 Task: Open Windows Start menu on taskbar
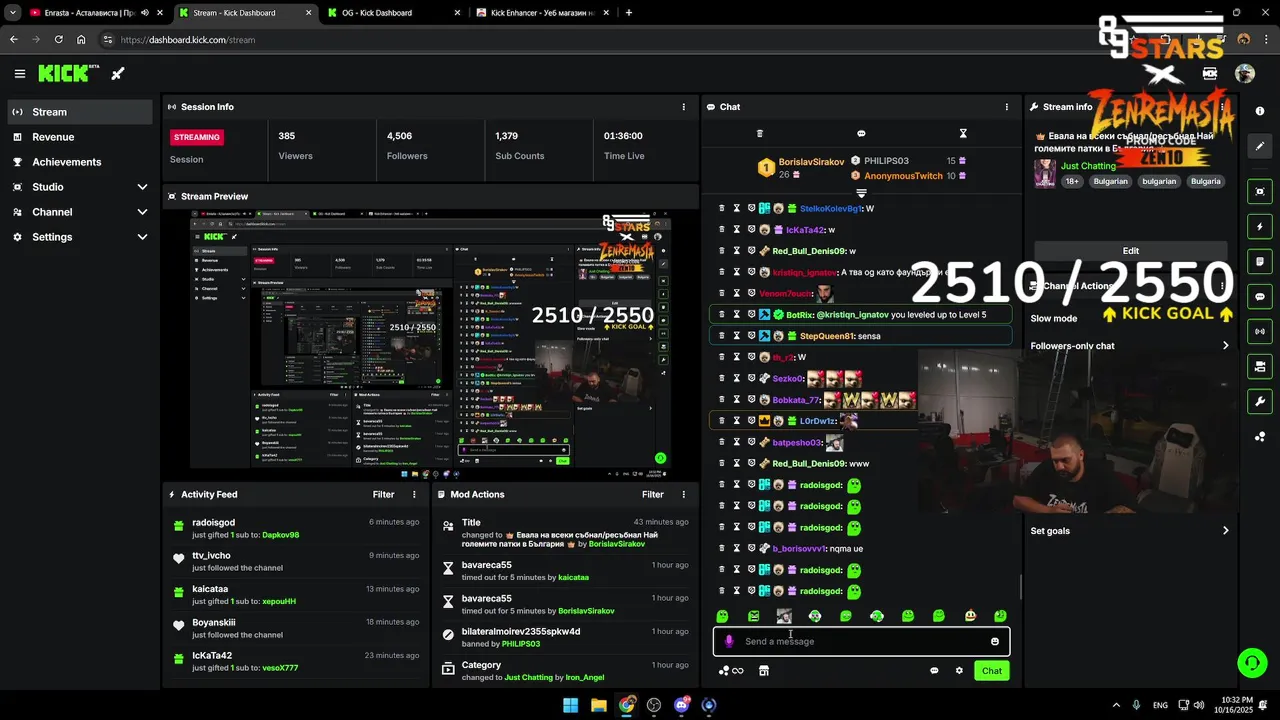coord(570,705)
